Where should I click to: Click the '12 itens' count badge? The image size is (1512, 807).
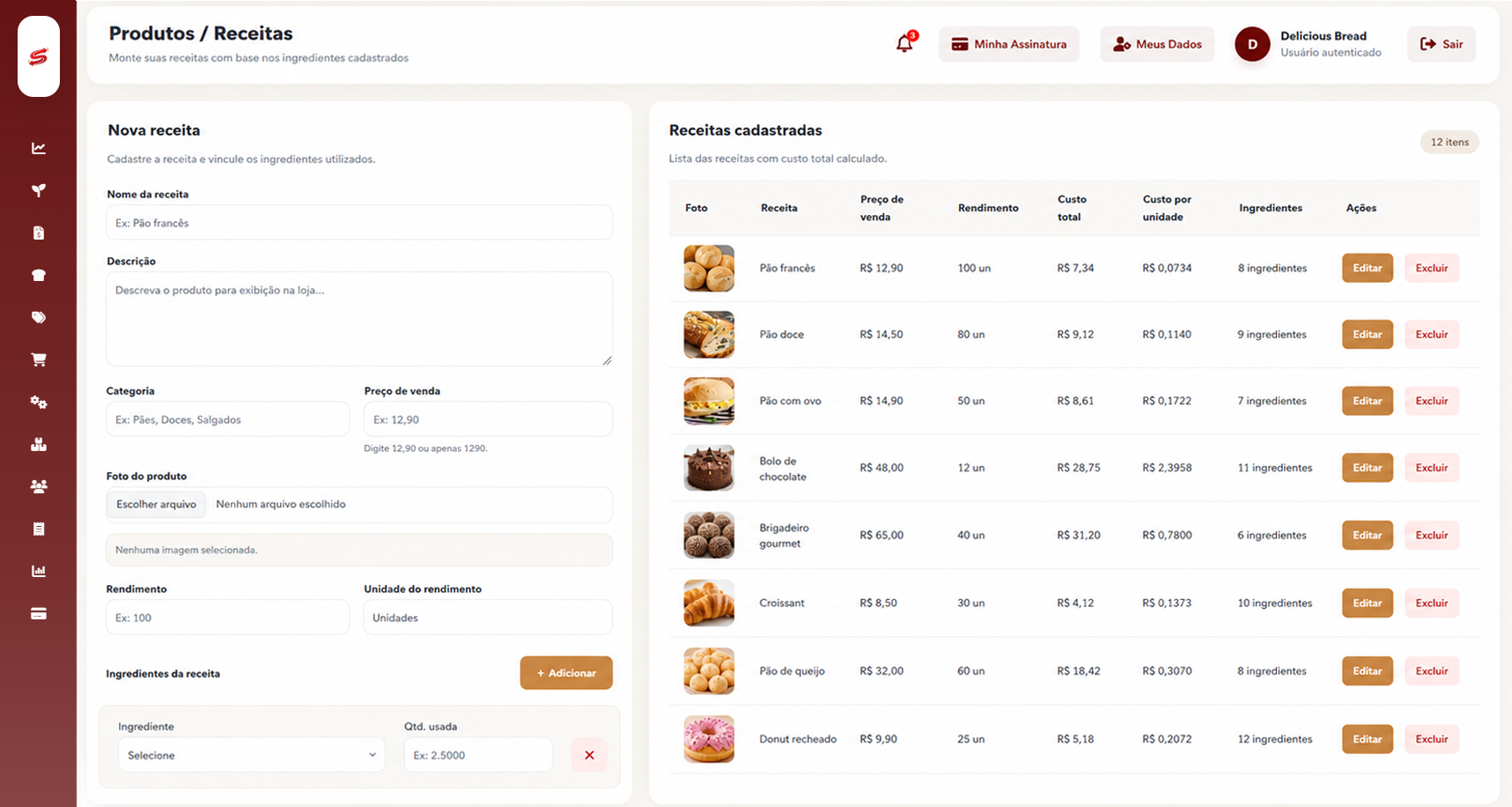[1449, 142]
